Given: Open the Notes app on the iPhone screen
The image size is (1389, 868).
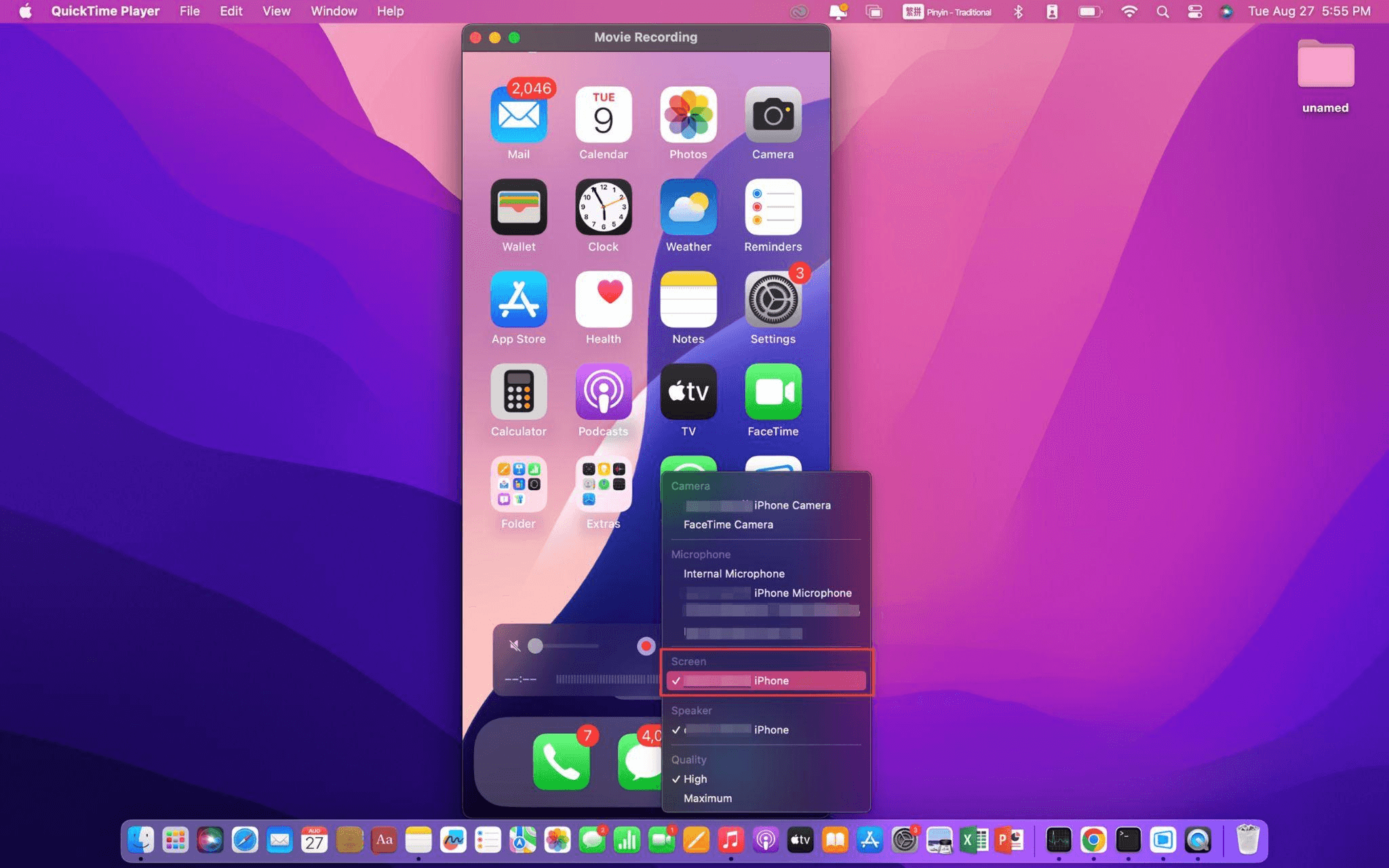Looking at the screenshot, I should tap(688, 299).
